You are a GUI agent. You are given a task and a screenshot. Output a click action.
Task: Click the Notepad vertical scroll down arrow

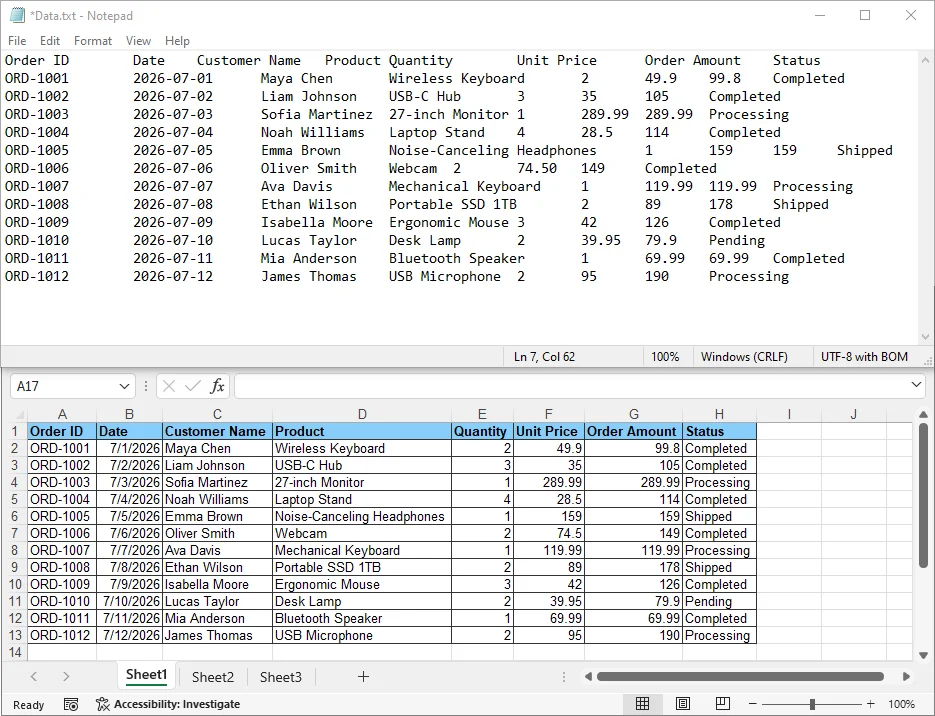coord(925,337)
